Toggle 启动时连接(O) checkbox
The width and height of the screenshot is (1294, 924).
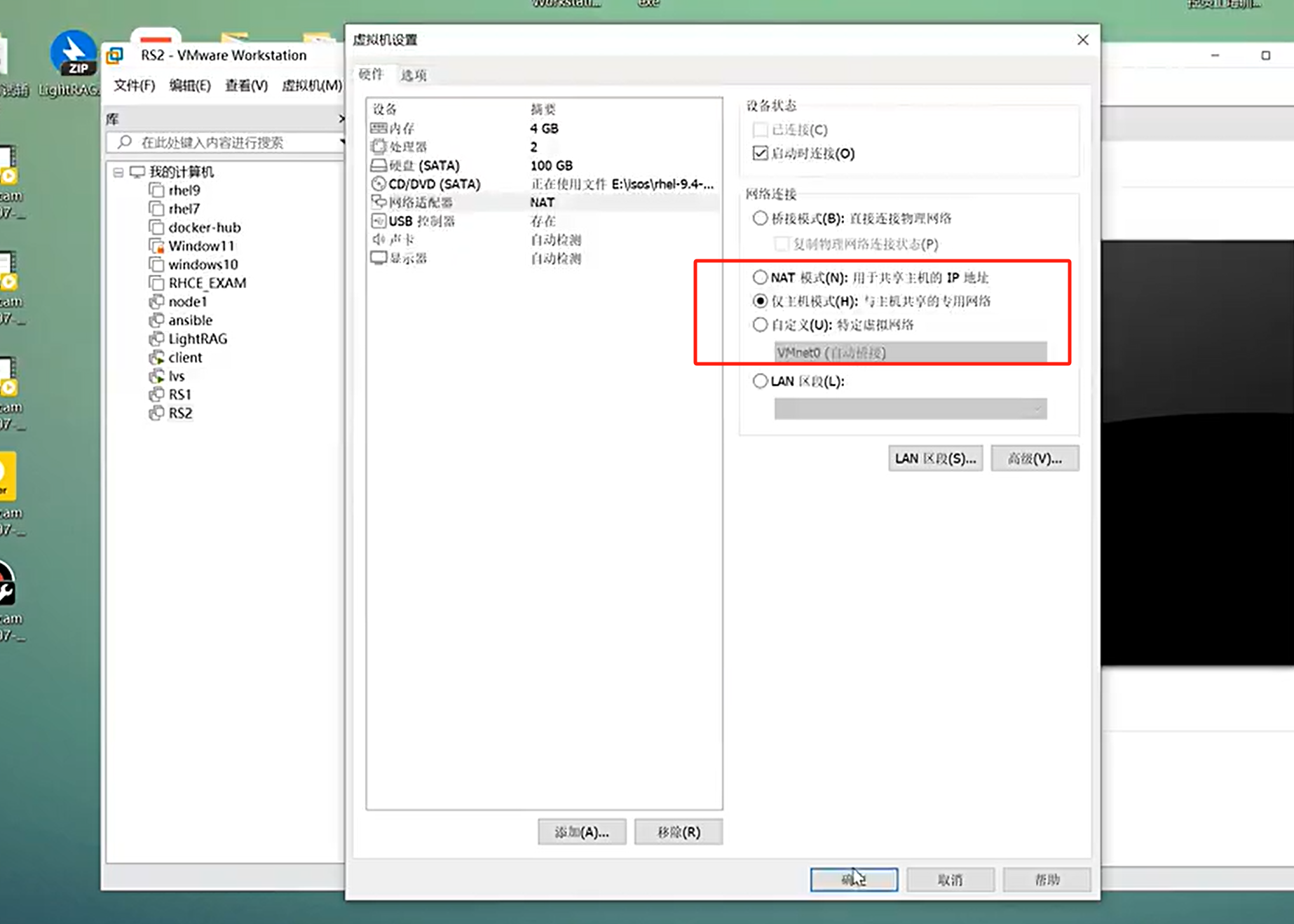point(760,153)
